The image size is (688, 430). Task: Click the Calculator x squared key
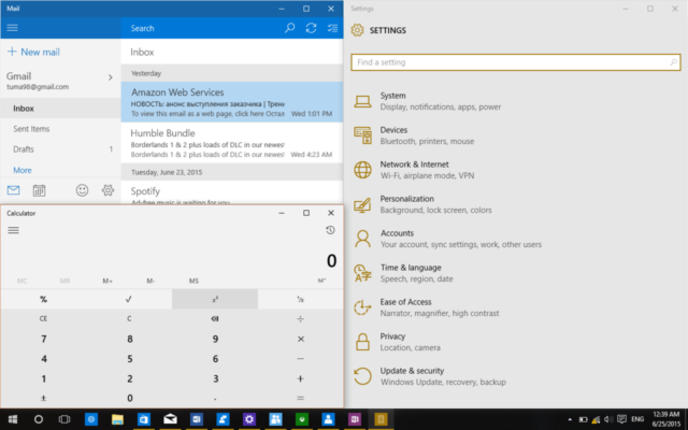click(215, 299)
